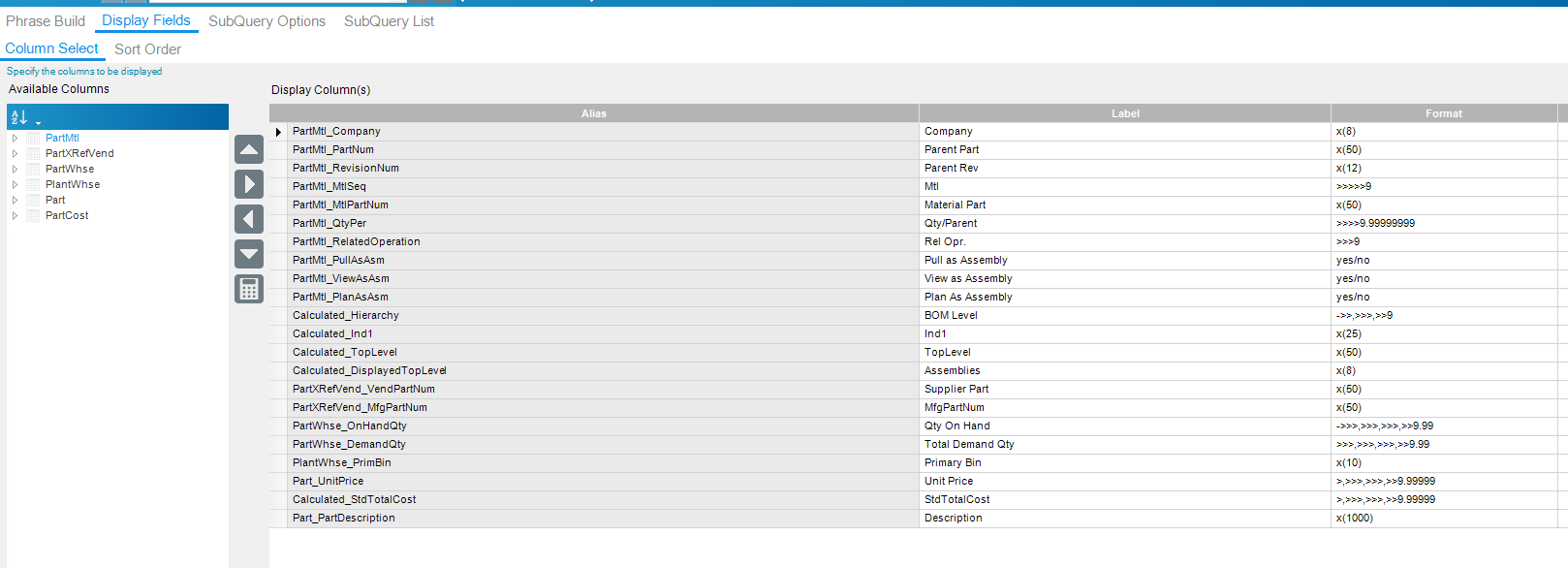Screen dimensions: 1568x568
Task: Click the PartMtl table icon
Action: [x=34, y=138]
